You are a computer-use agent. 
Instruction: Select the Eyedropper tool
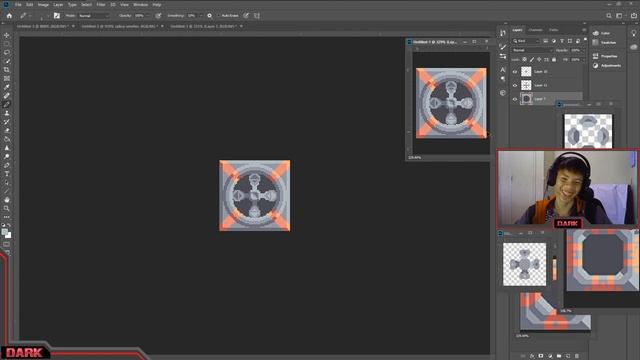pyautogui.click(x=7, y=87)
